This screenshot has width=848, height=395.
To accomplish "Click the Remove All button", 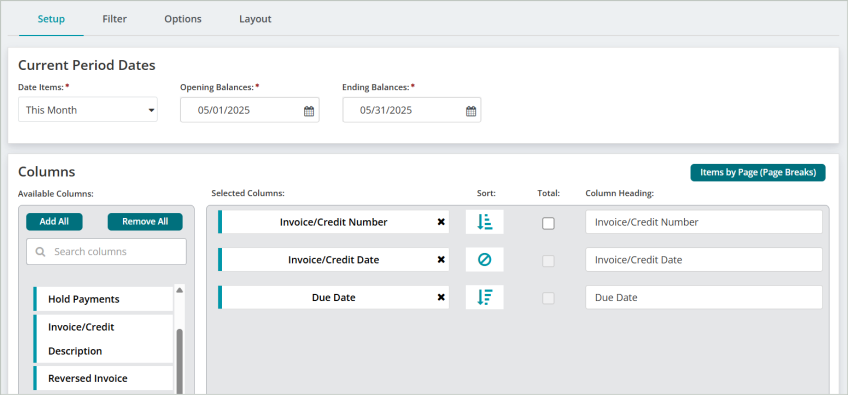I will pos(145,222).
